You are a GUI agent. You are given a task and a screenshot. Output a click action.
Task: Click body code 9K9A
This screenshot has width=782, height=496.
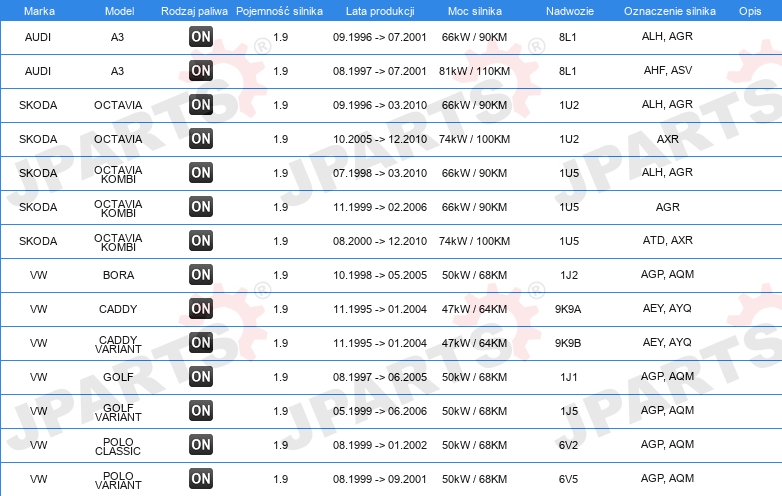coord(568,309)
